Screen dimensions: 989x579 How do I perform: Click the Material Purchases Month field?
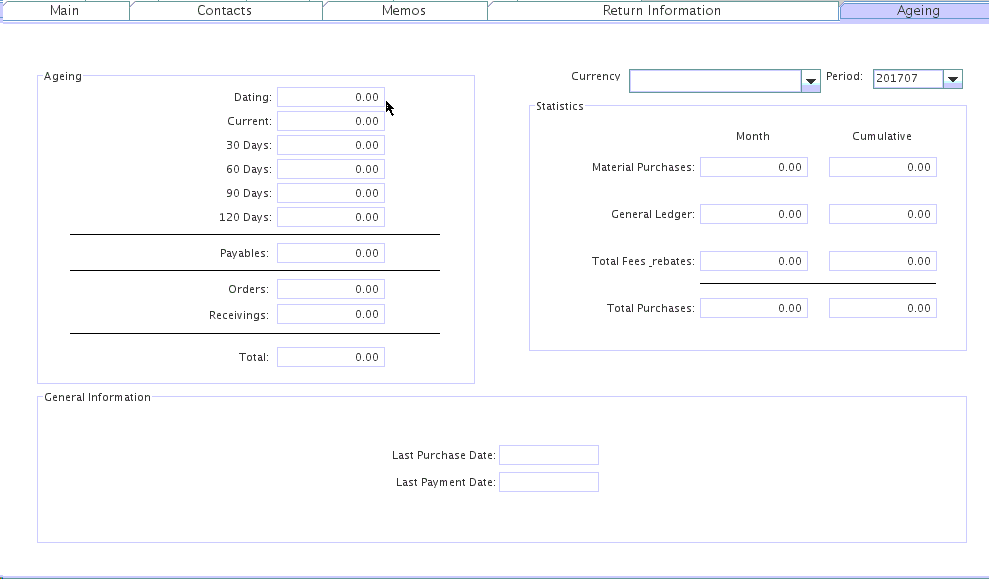[x=753, y=167]
